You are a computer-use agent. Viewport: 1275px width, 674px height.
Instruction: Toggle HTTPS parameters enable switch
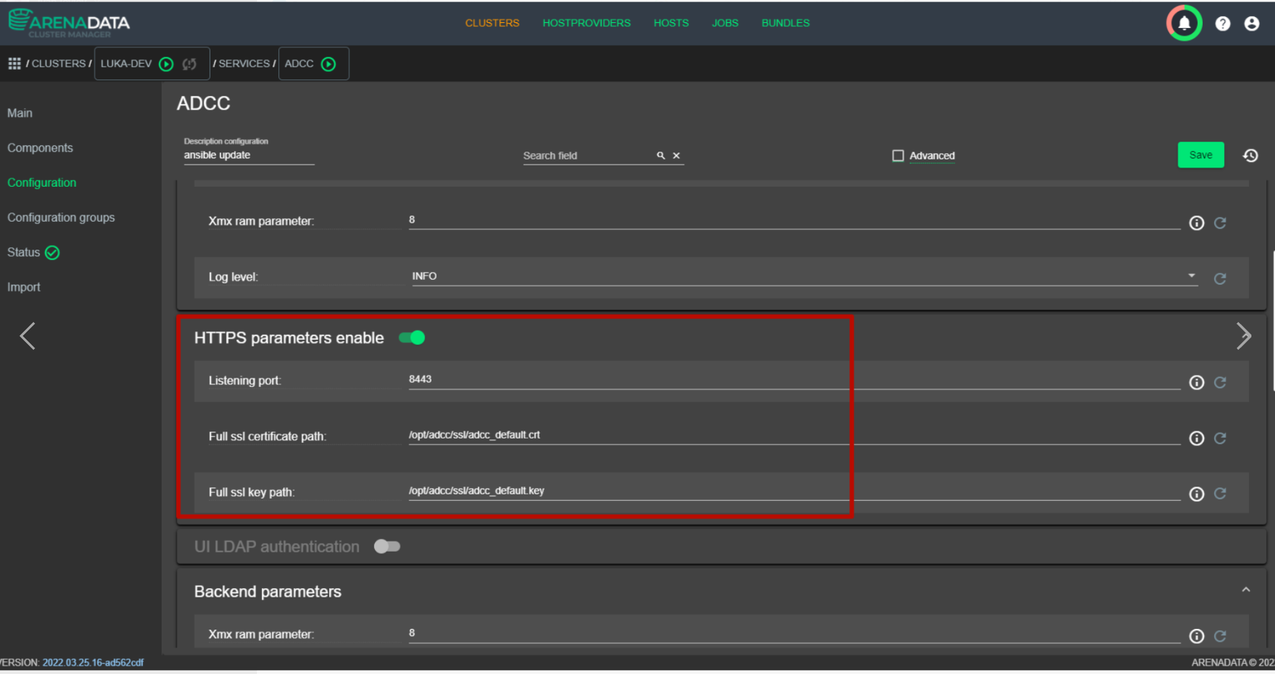(x=412, y=338)
